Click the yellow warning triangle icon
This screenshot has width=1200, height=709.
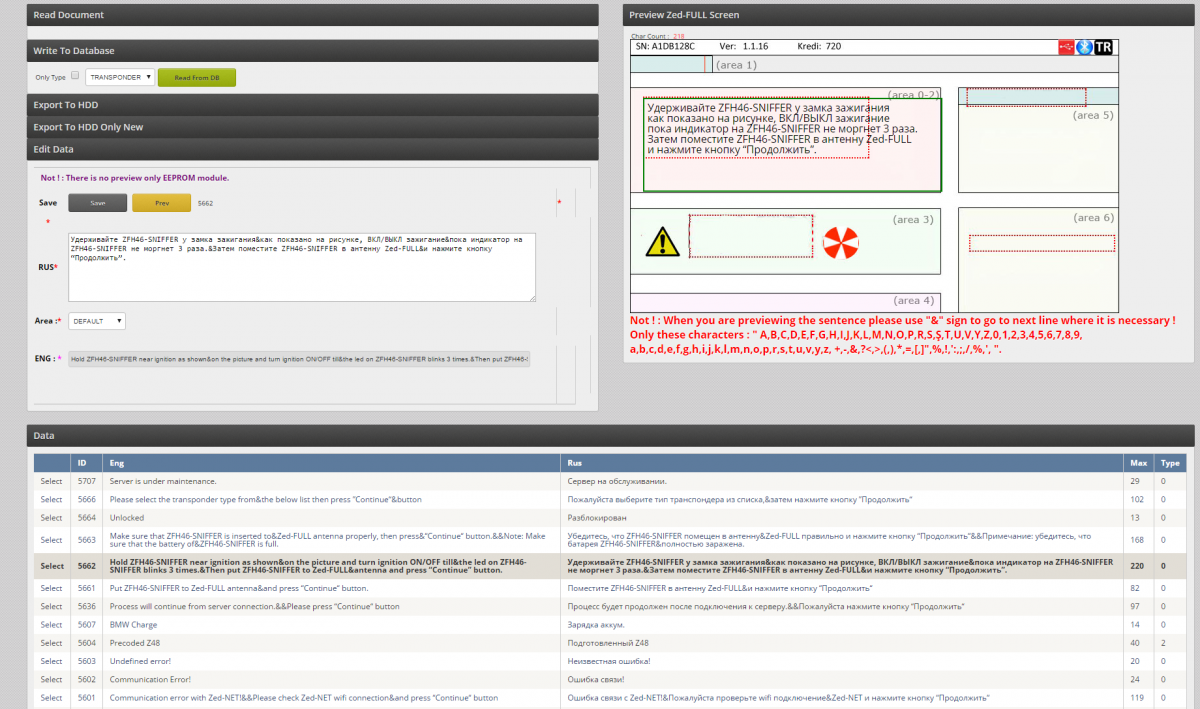(x=661, y=241)
